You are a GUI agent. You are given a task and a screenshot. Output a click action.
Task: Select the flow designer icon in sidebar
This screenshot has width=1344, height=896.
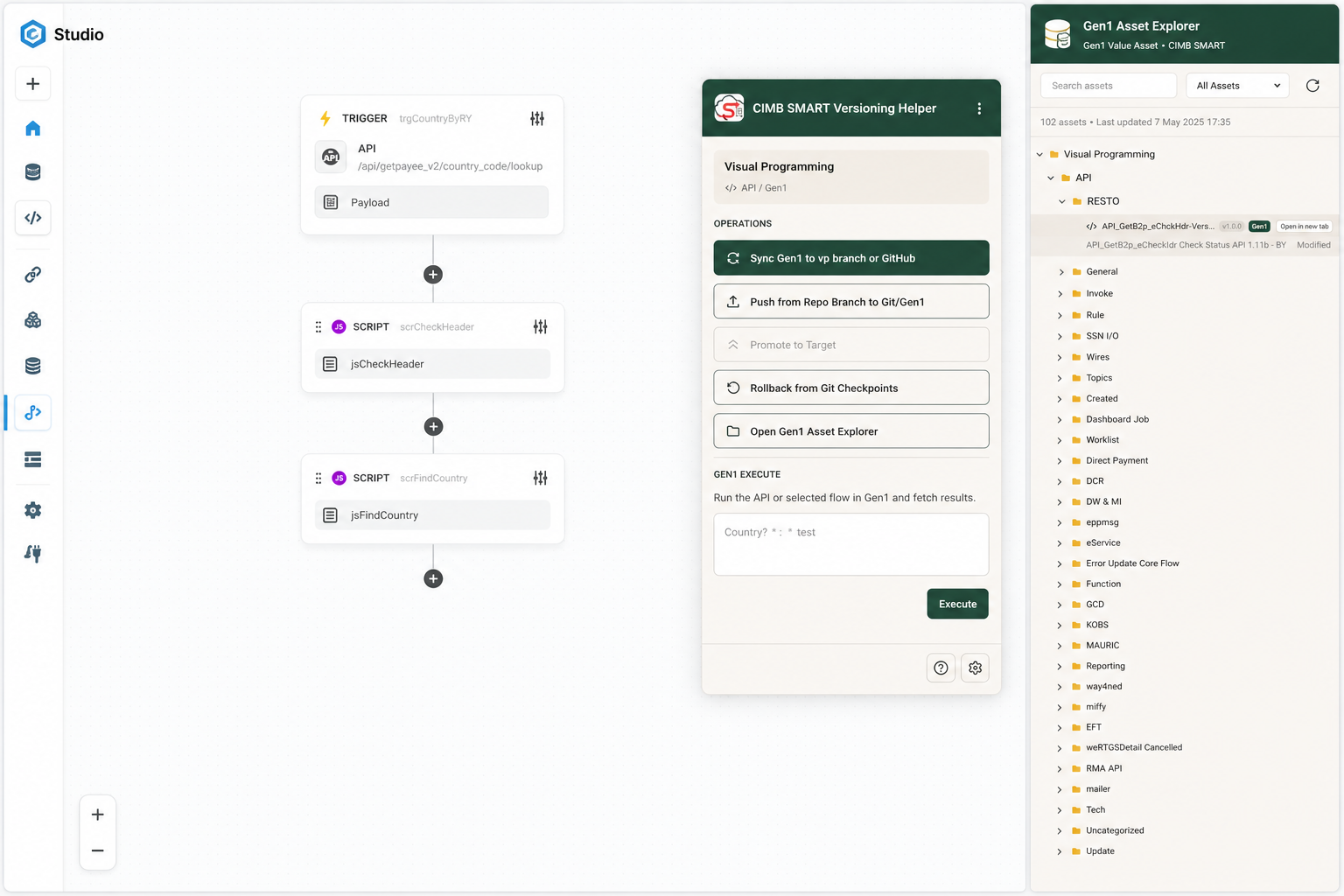click(x=32, y=412)
